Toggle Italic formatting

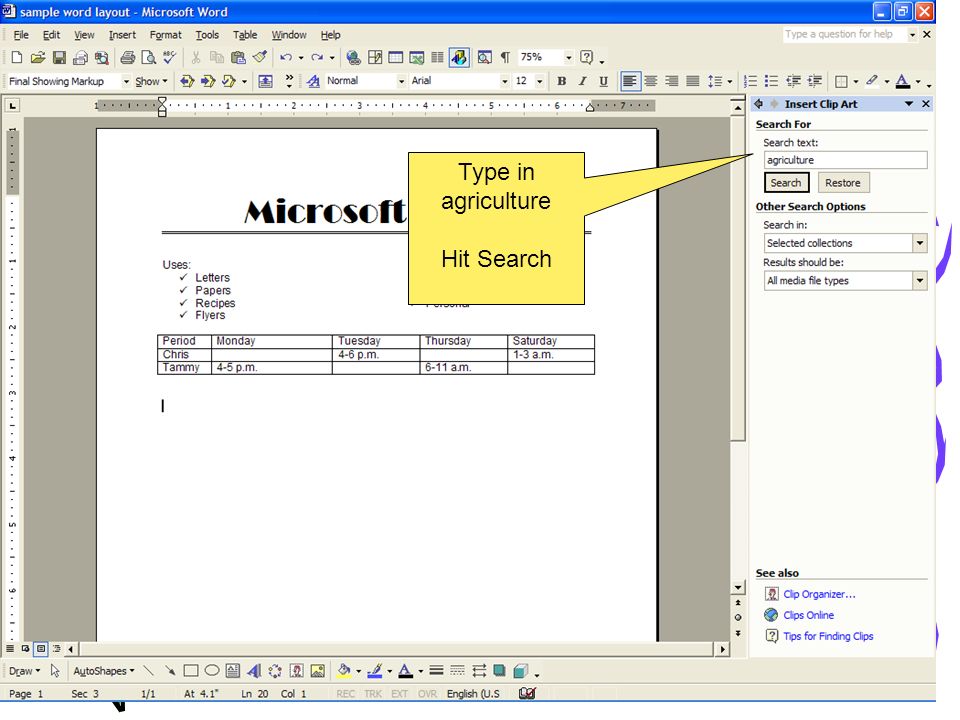point(582,81)
